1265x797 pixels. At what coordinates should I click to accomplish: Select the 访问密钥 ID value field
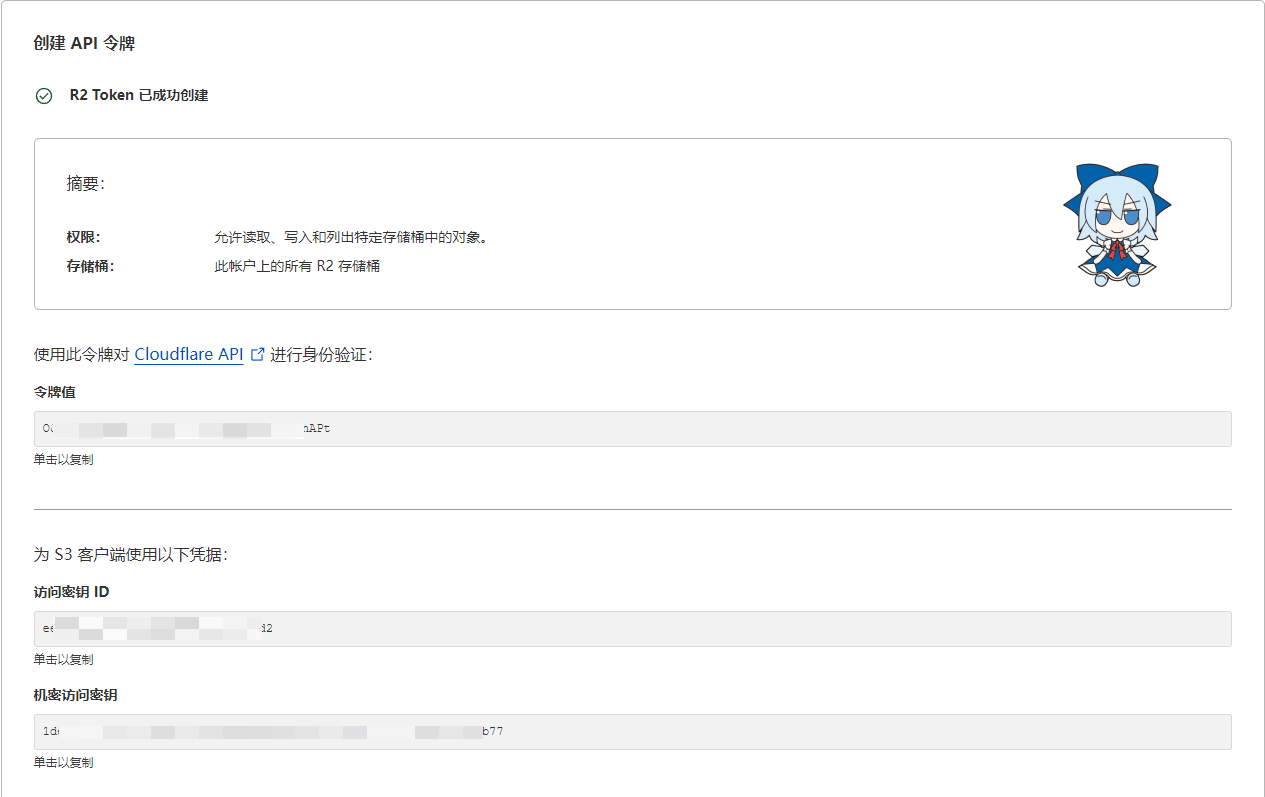[x=632, y=629]
